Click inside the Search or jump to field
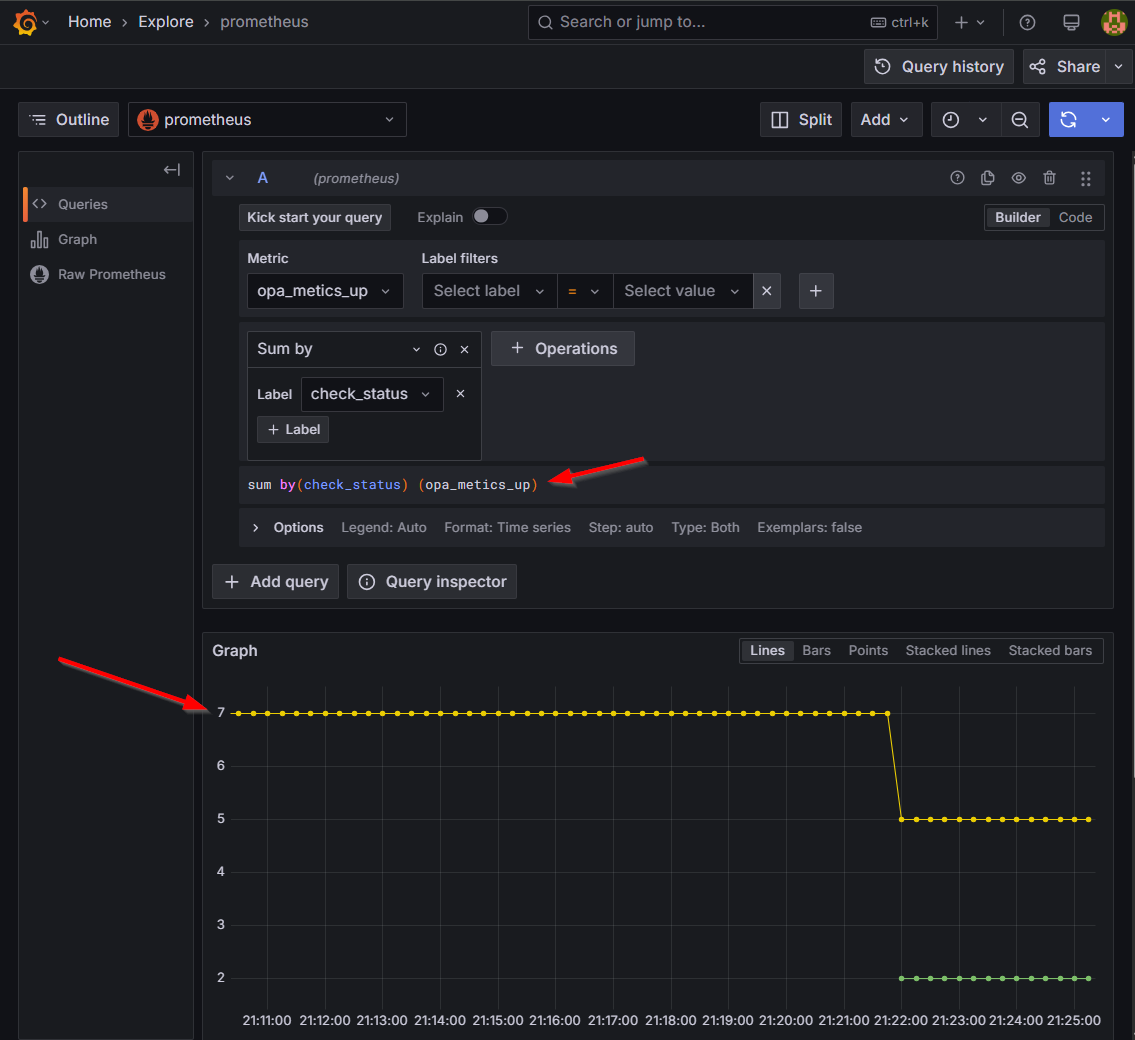Image resolution: width=1135 pixels, height=1040 pixels. 700,21
